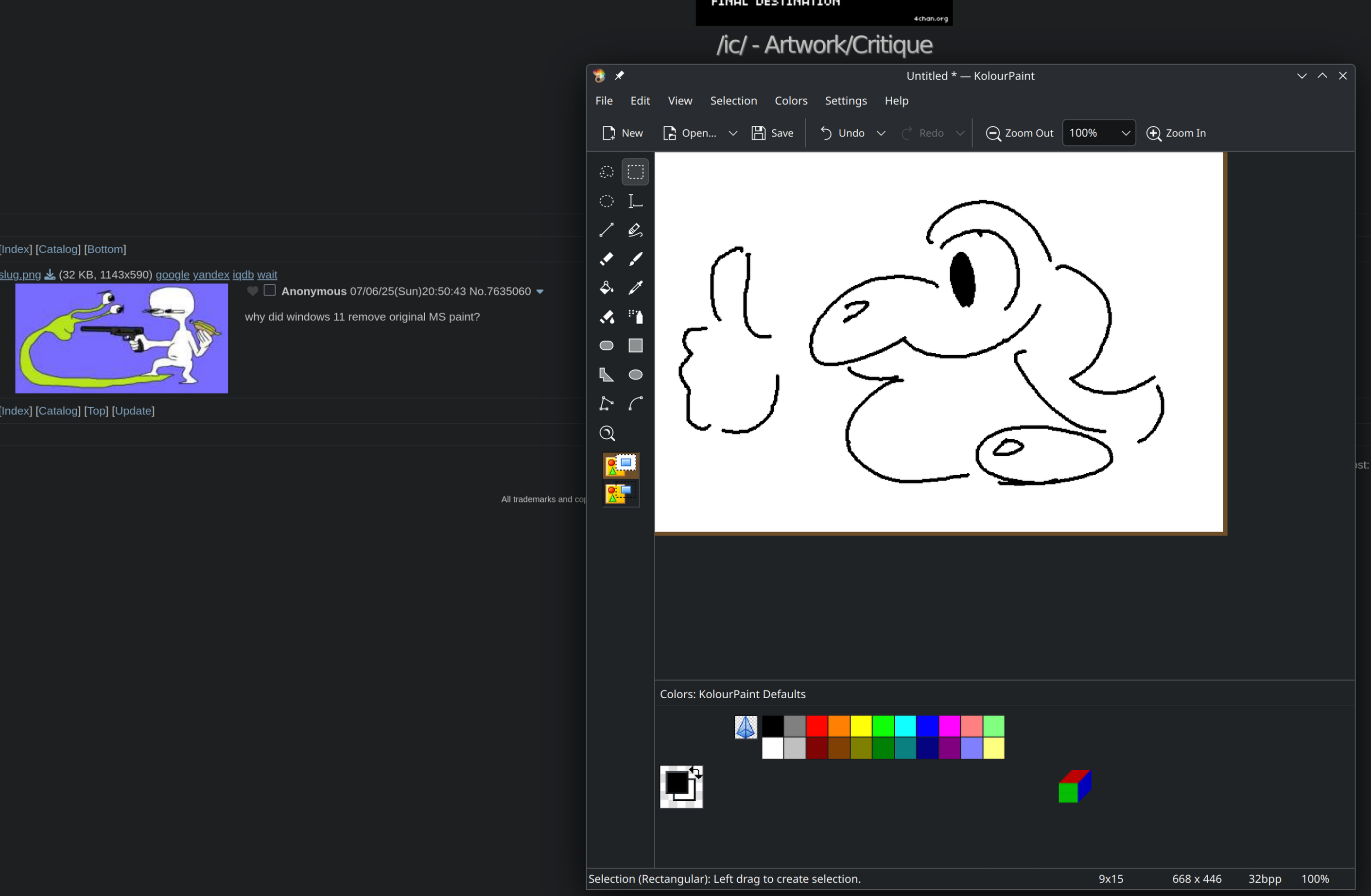Select the Spraycan tool
1371x896 pixels.
[635, 317]
